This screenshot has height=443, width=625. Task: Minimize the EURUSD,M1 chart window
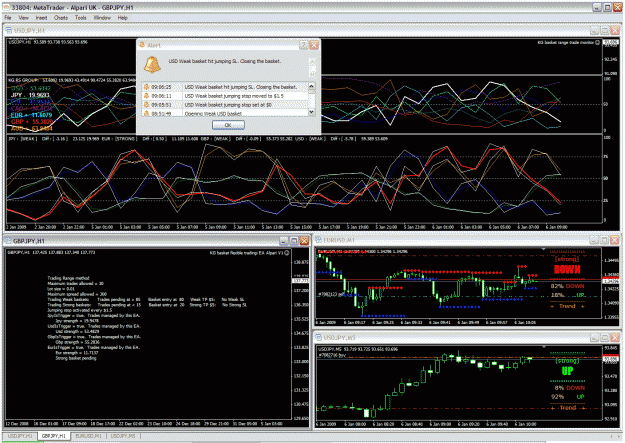(594, 240)
